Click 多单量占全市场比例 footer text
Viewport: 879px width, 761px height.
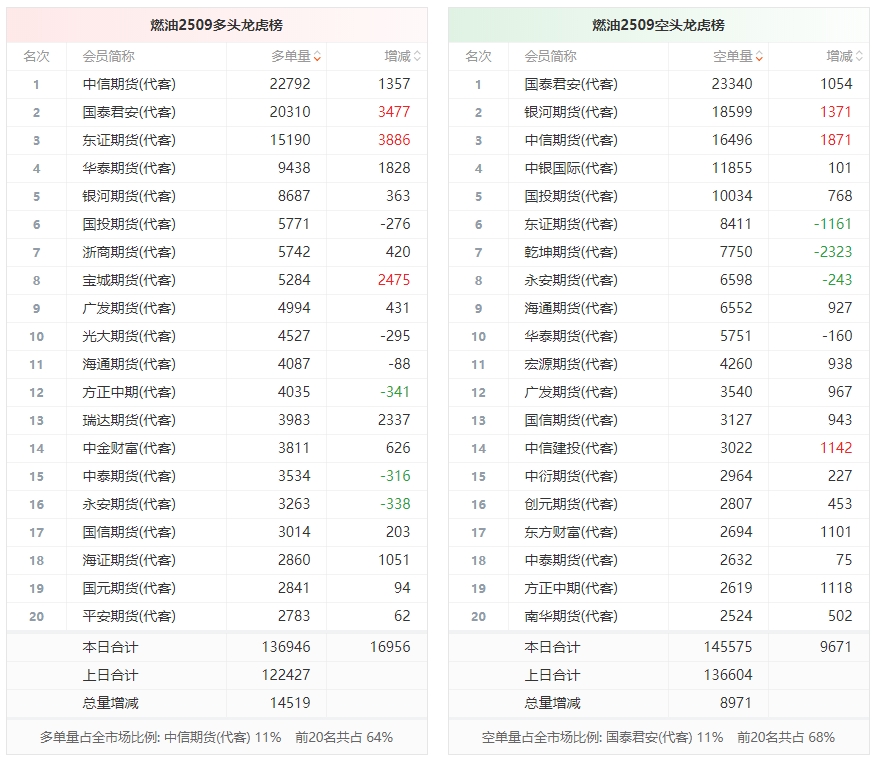216,737
